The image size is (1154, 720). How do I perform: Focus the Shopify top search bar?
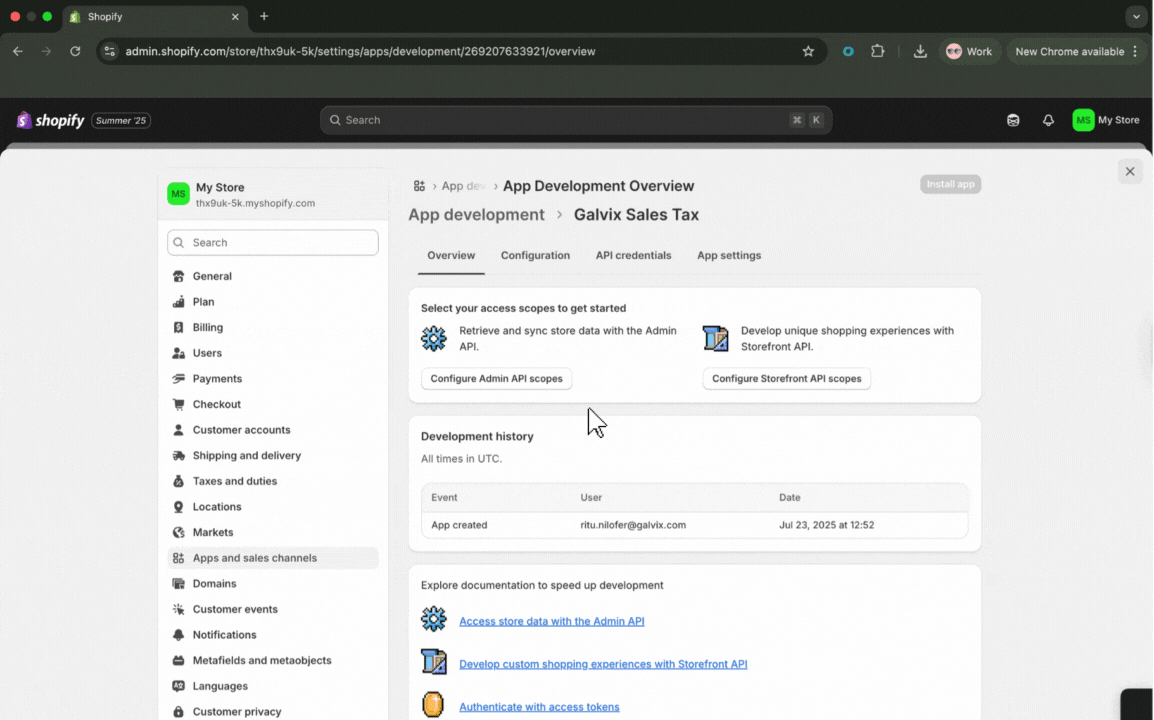(576, 120)
